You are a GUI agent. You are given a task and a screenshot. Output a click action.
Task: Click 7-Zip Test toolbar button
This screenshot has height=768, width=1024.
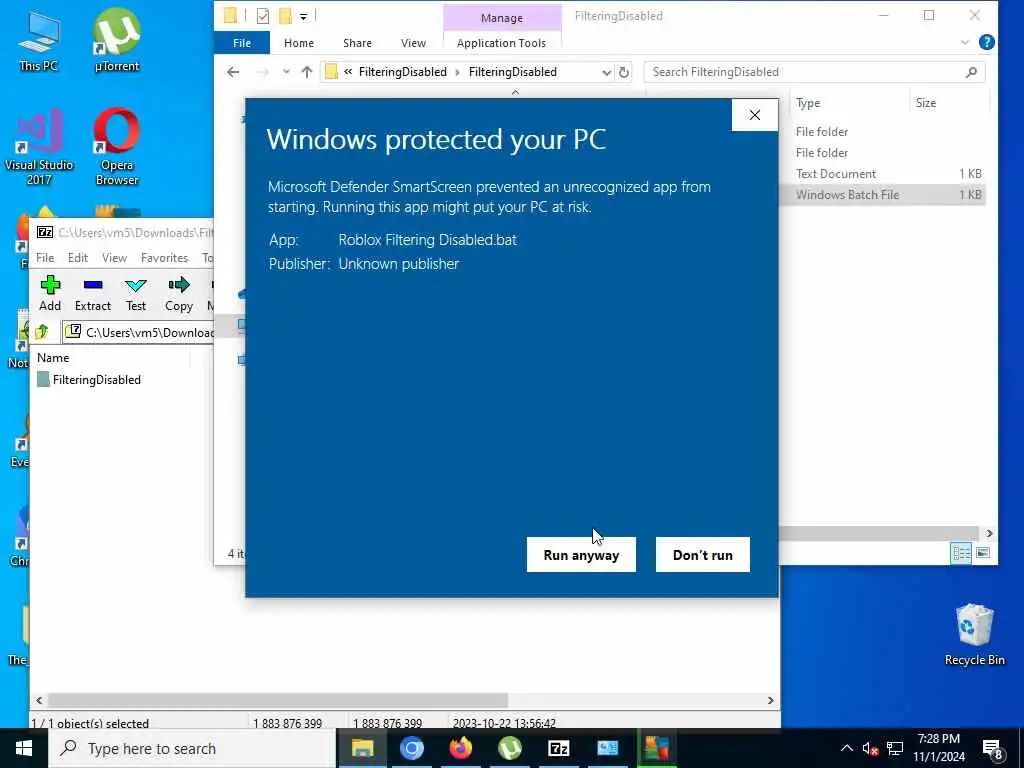point(136,293)
